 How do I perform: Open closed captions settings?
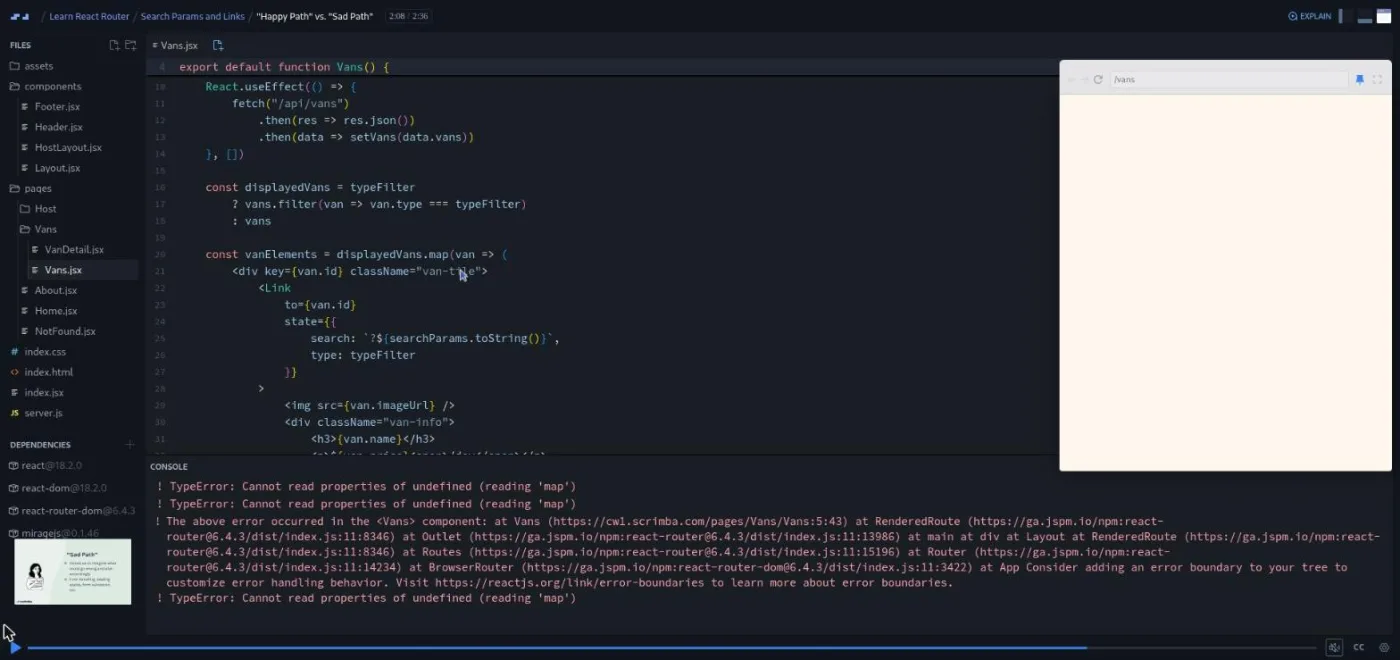[1359, 647]
